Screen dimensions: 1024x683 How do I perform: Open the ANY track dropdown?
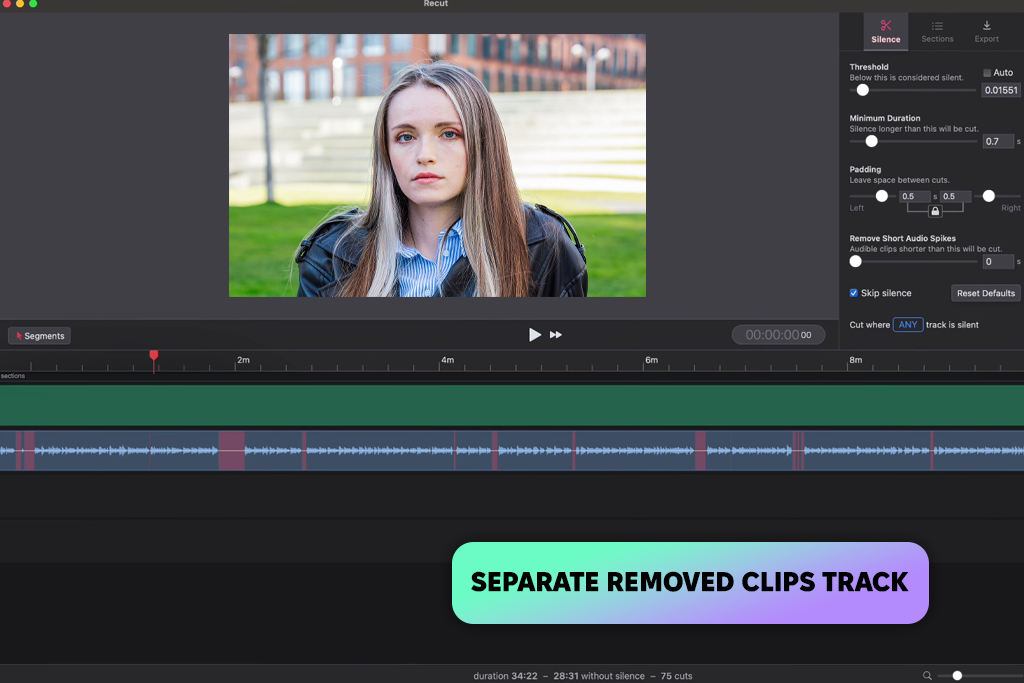pyautogui.click(x=908, y=325)
